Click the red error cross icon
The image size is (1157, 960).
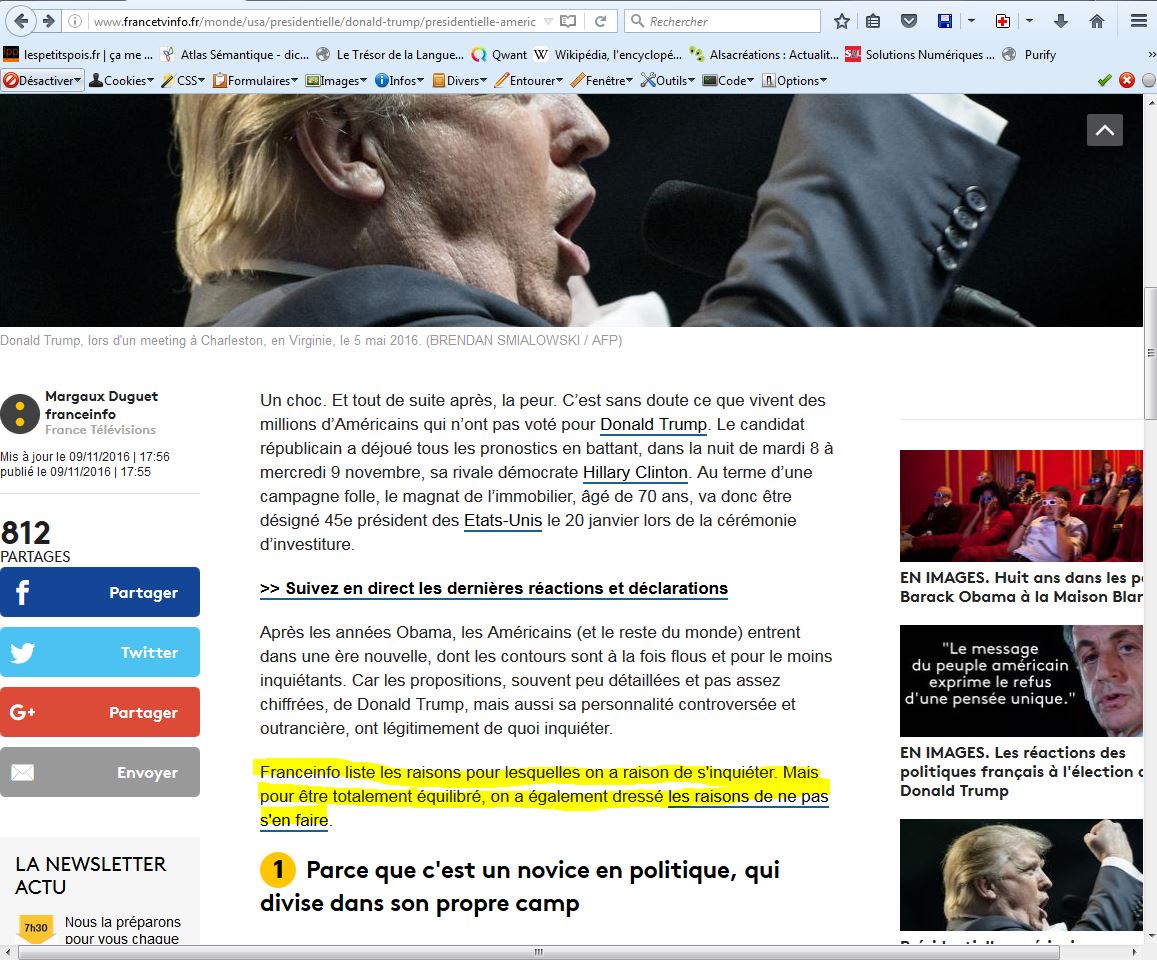(x=1127, y=80)
